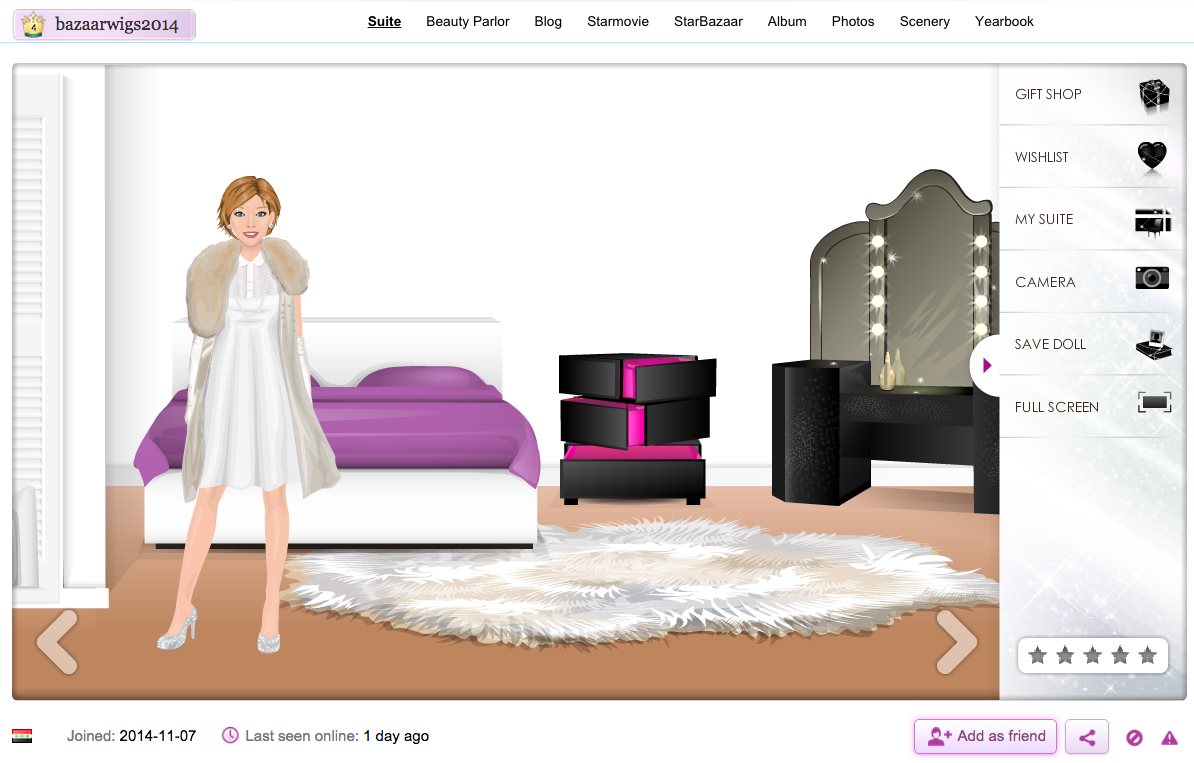
Task: Click the GIFT SHOP label
Action: (x=1048, y=94)
